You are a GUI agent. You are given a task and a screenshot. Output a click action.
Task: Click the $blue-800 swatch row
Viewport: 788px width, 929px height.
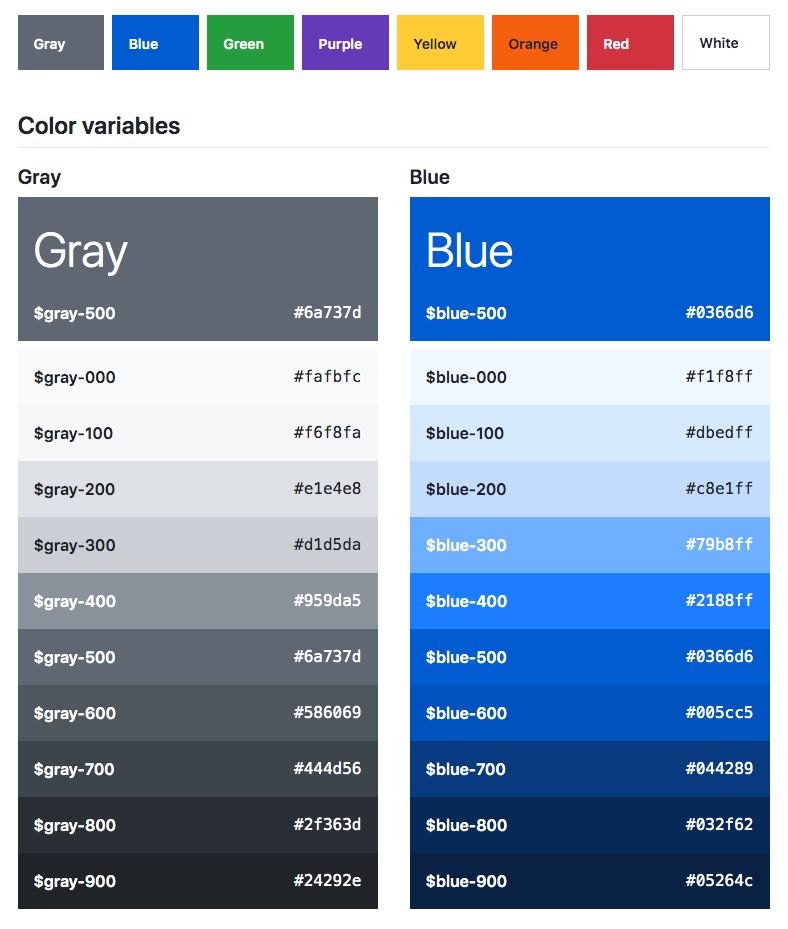[x=590, y=825]
